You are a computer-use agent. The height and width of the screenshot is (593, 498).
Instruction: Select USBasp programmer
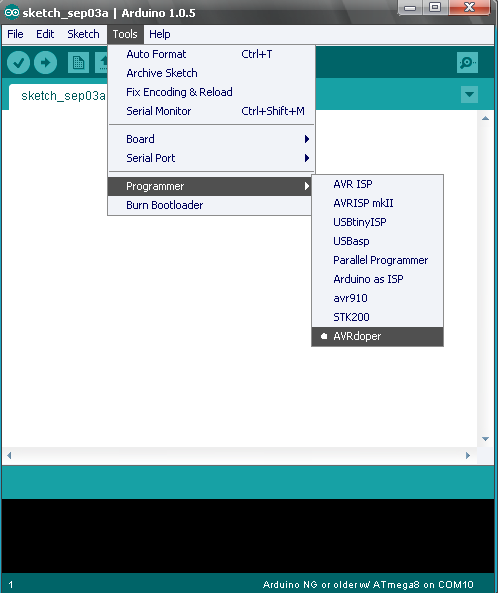[x=377, y=241]
